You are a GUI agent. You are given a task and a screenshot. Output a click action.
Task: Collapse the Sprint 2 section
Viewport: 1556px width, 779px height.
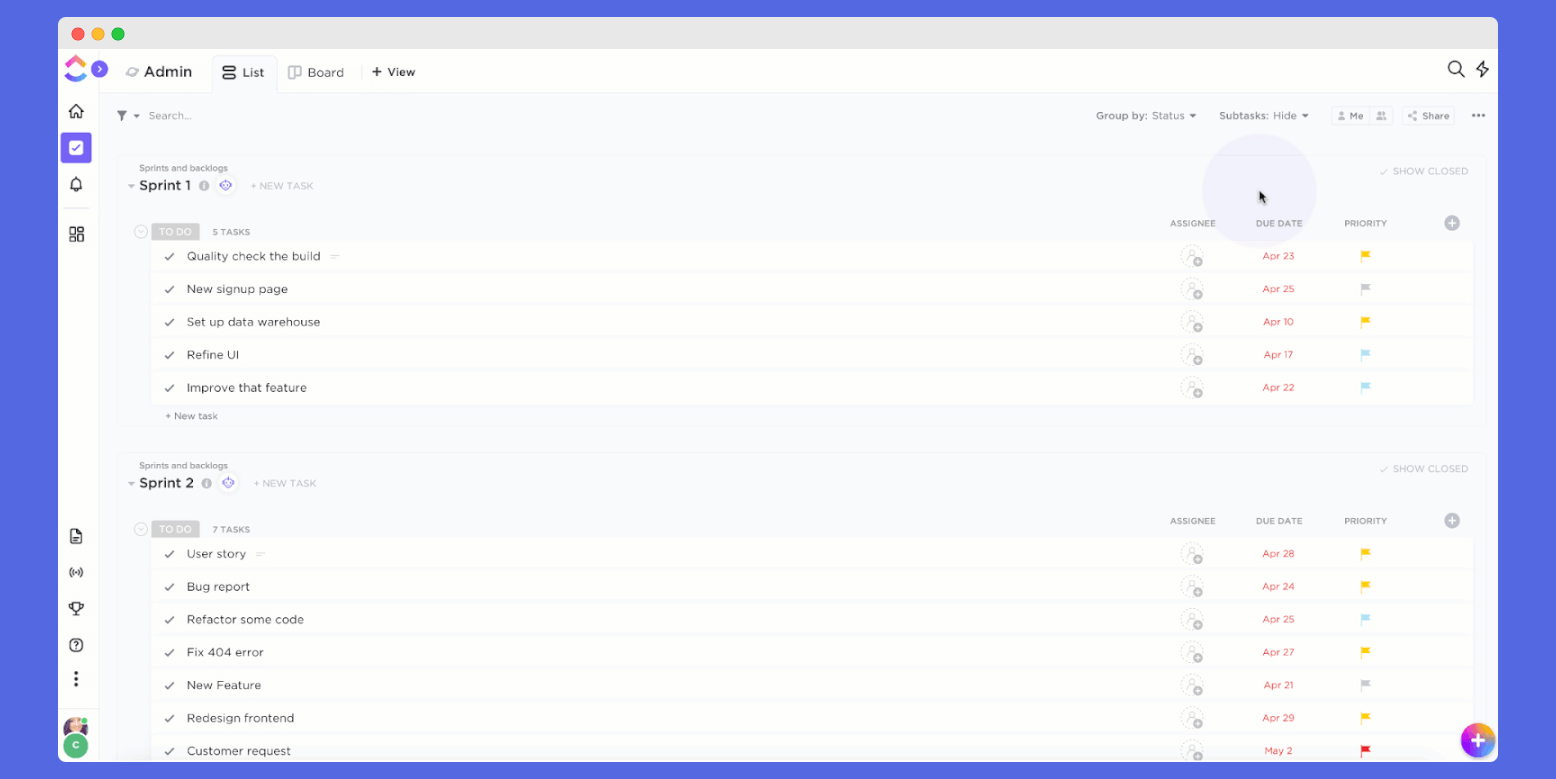tap(131, 483)
